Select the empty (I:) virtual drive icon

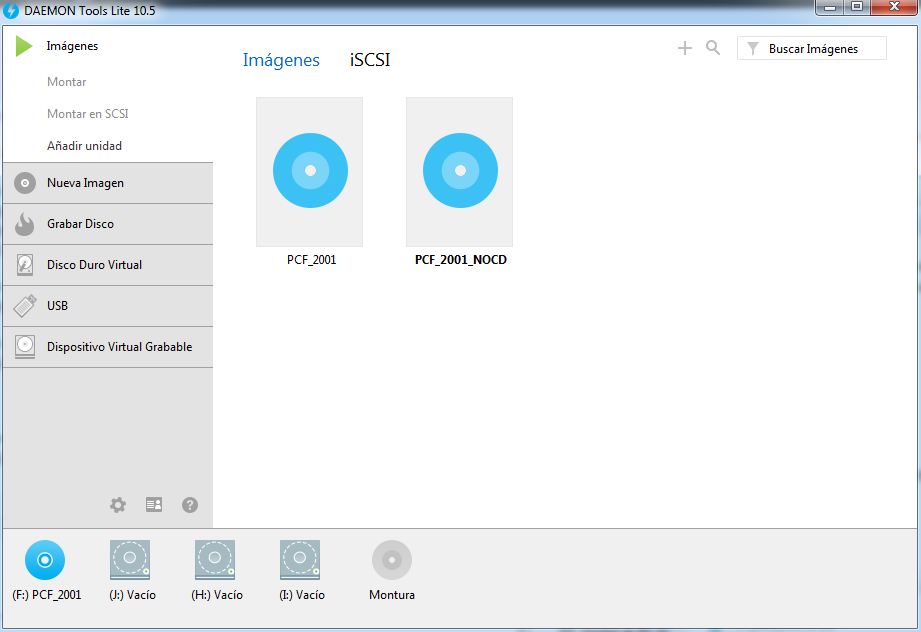pos(300,560)
